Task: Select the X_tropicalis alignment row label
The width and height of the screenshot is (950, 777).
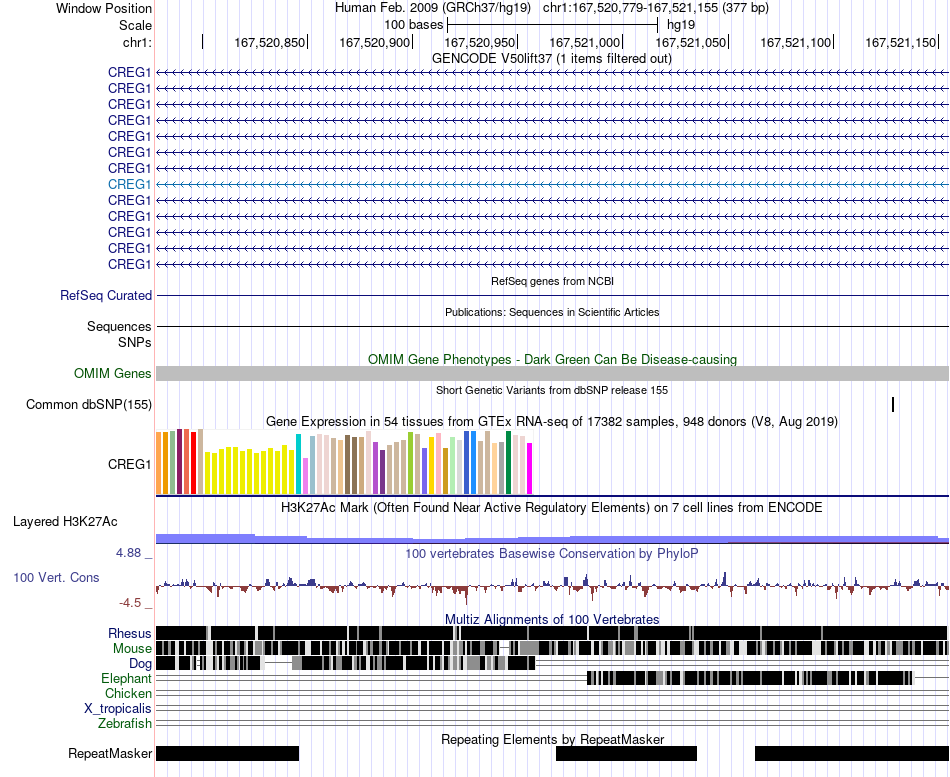Action: click(118, 709)
